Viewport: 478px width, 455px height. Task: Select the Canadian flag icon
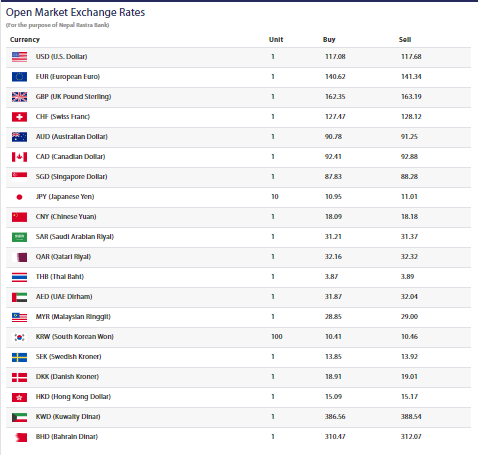(19, 157)
